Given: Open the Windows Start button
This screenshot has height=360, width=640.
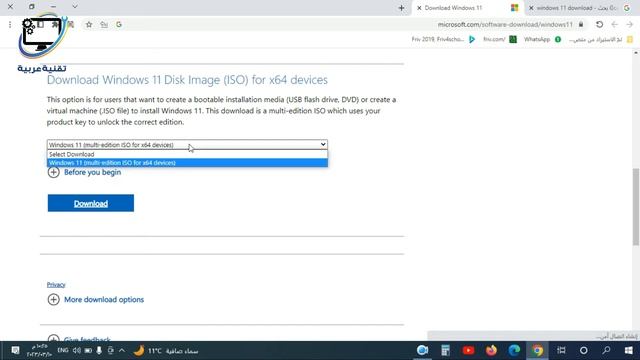Looking at the screenshot, I should click(629, 351).
